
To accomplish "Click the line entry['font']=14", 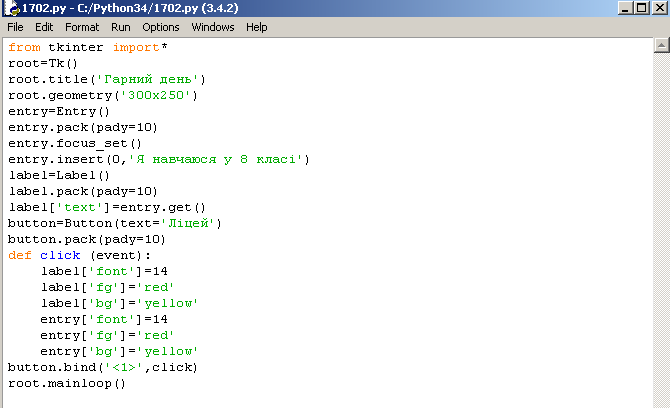I will click(x=104, y=320).
